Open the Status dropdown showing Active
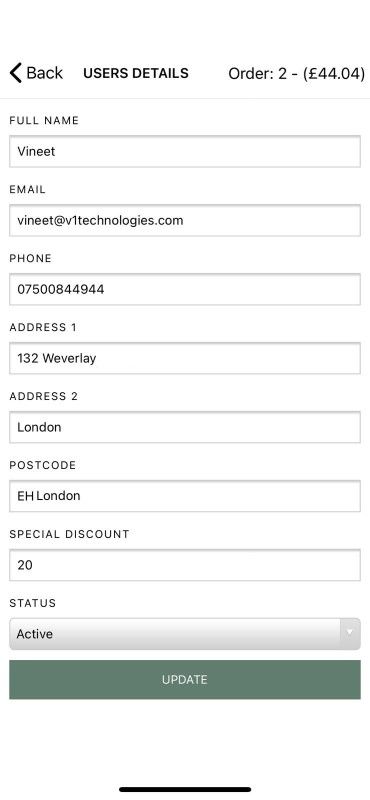370x800 pixels. [185, 634]
